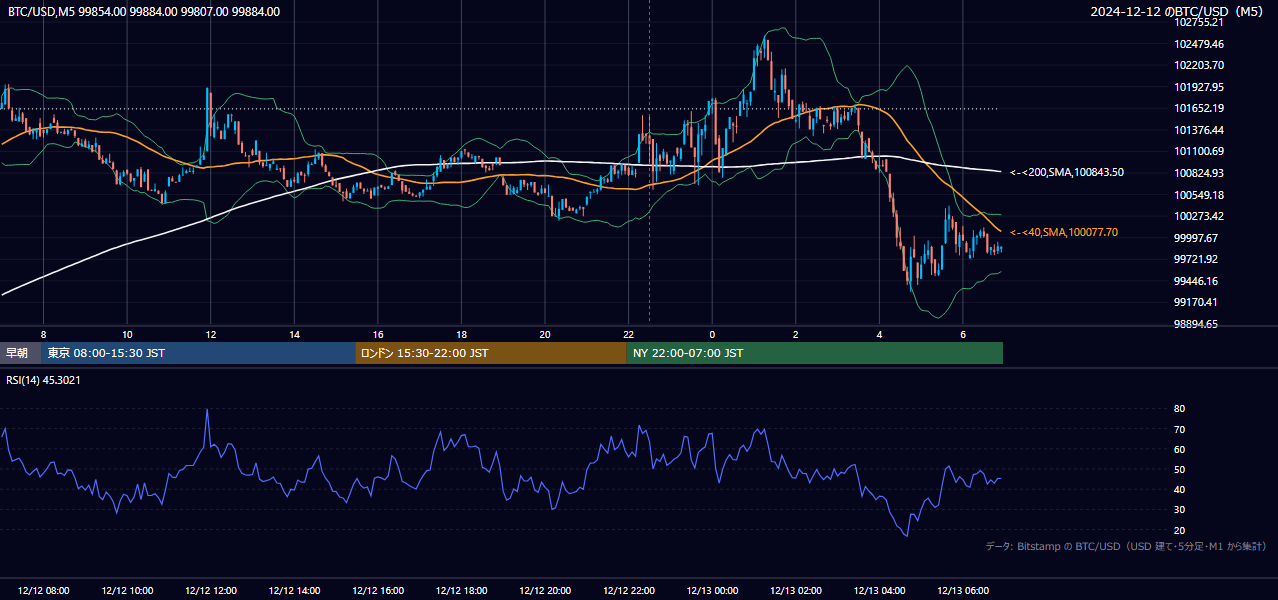Click the price axis value 100549.18
The height and width of the screenshot is (600, 1278).
(x=1199, y=195)
